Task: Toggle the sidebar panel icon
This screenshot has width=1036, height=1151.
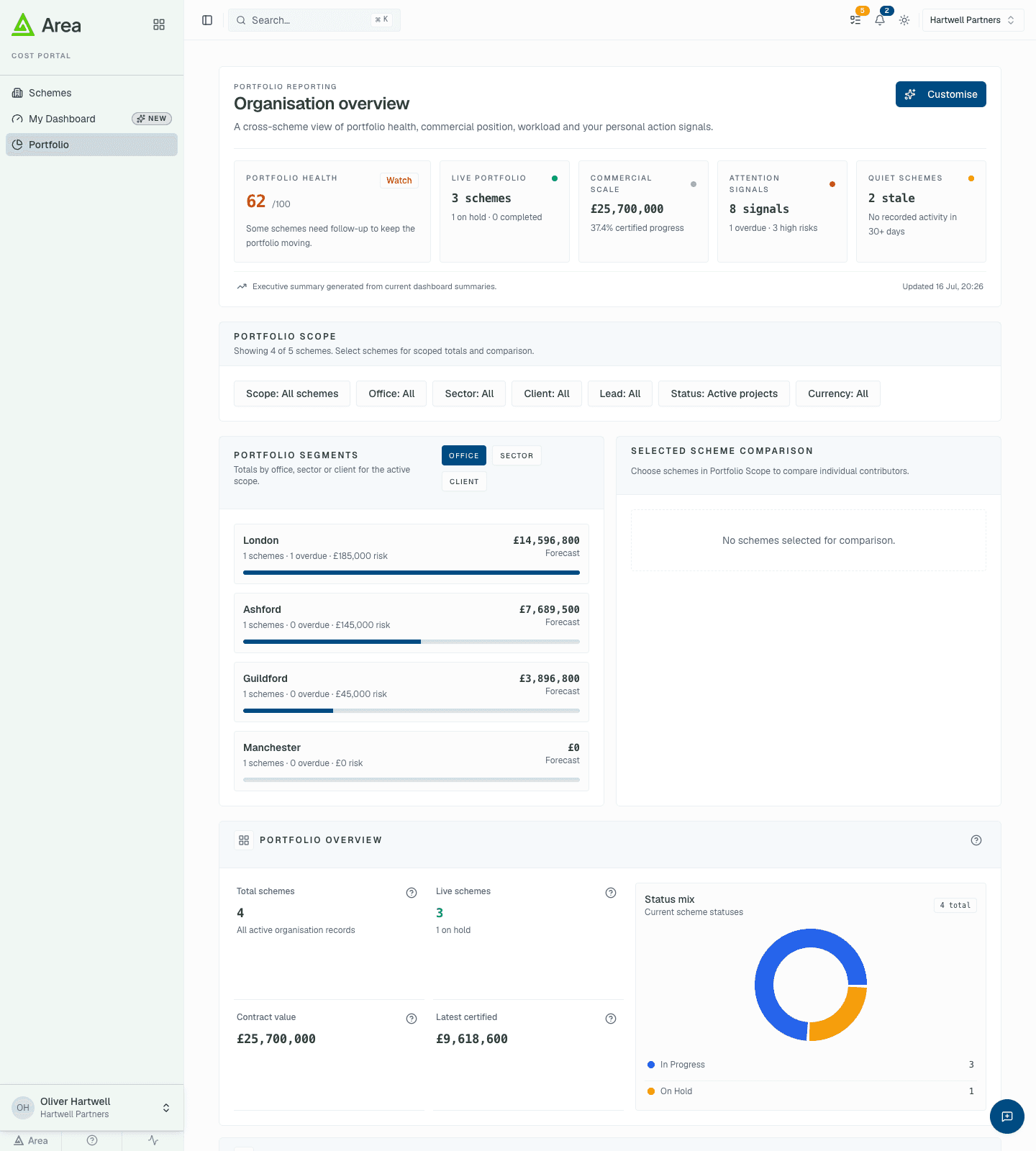Action: tap(207, 20)
